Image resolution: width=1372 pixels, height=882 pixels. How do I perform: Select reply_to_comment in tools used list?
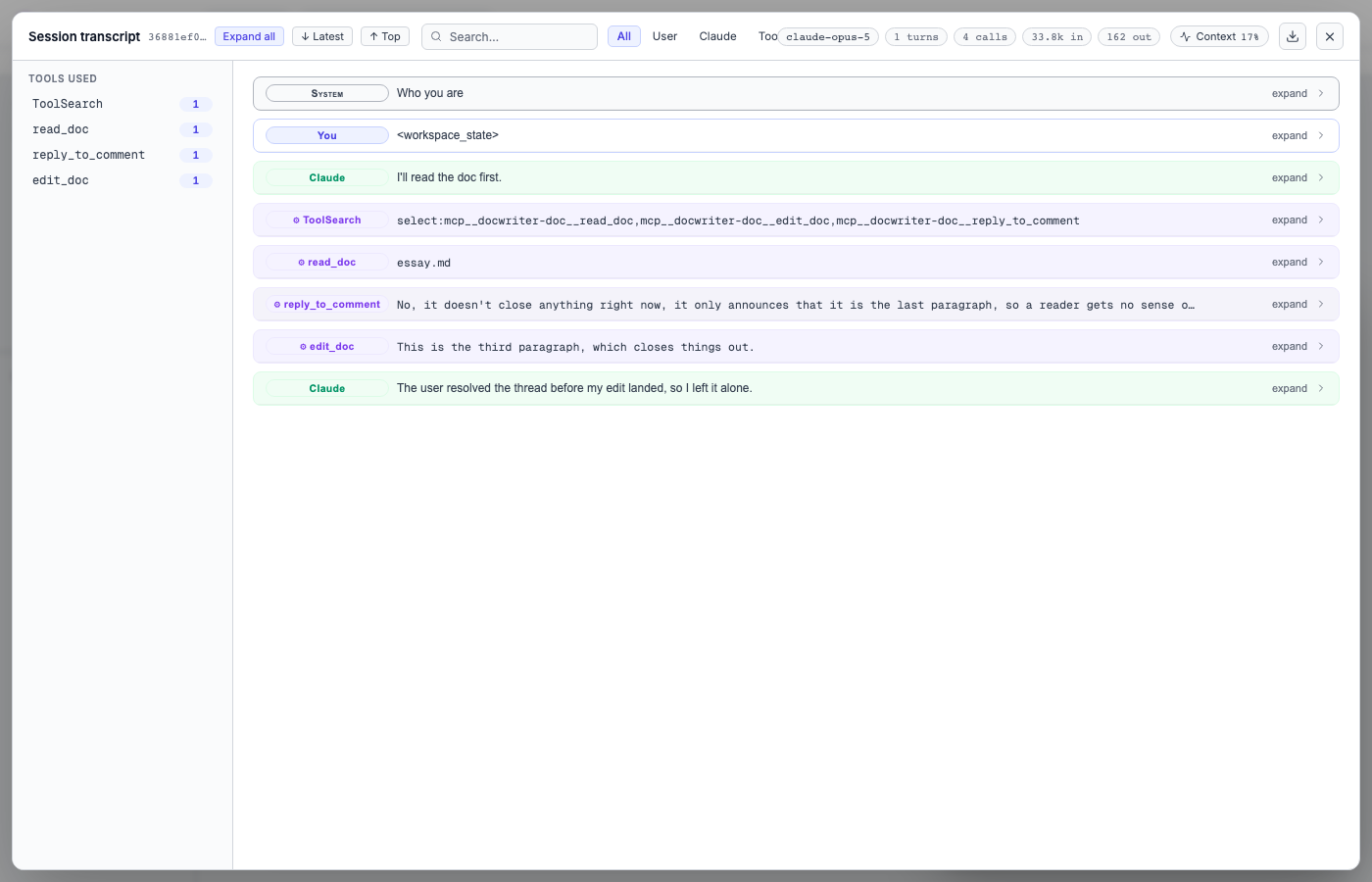(122, 155)
